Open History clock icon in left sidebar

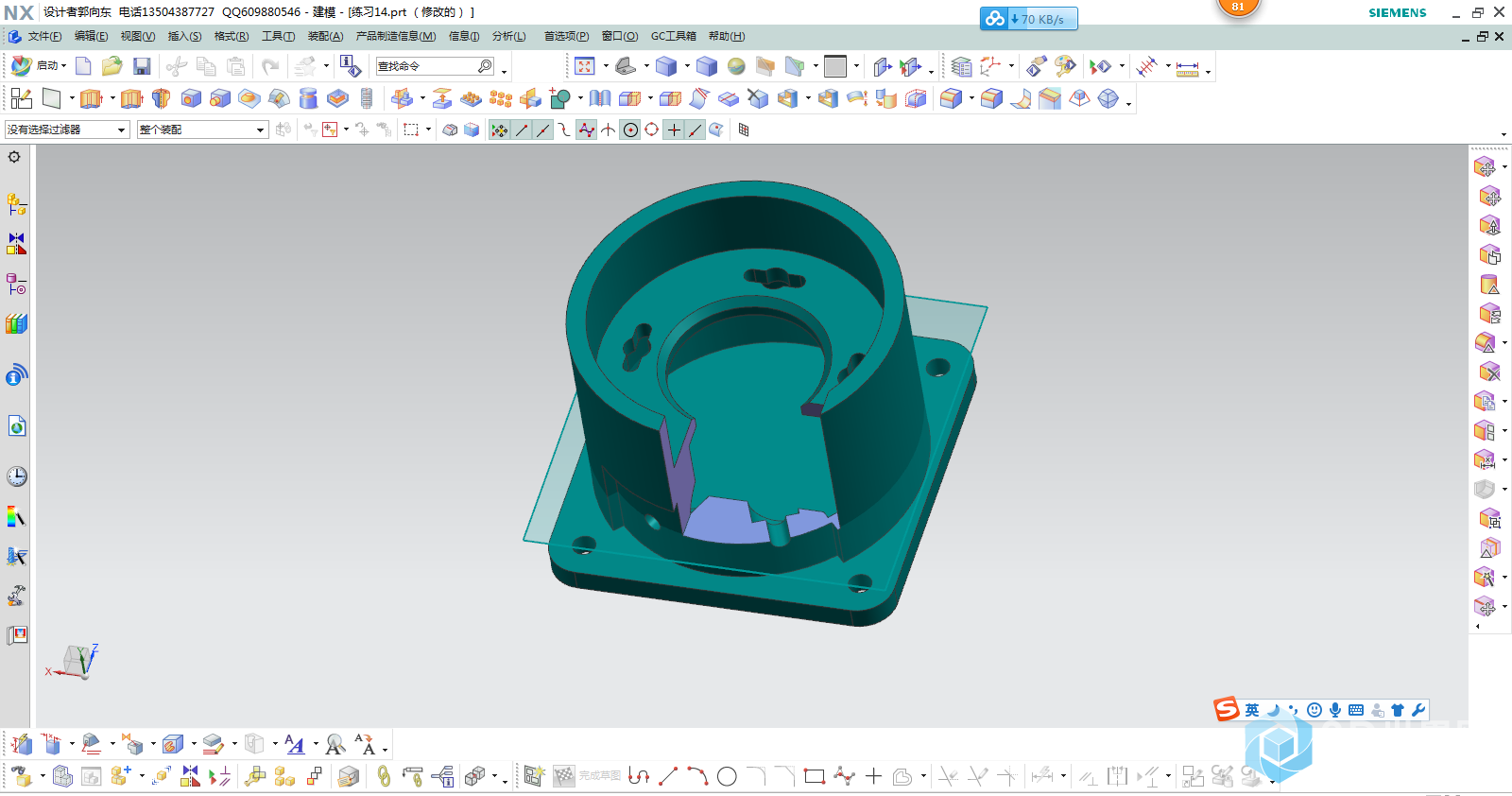click(x=17, y=476)
